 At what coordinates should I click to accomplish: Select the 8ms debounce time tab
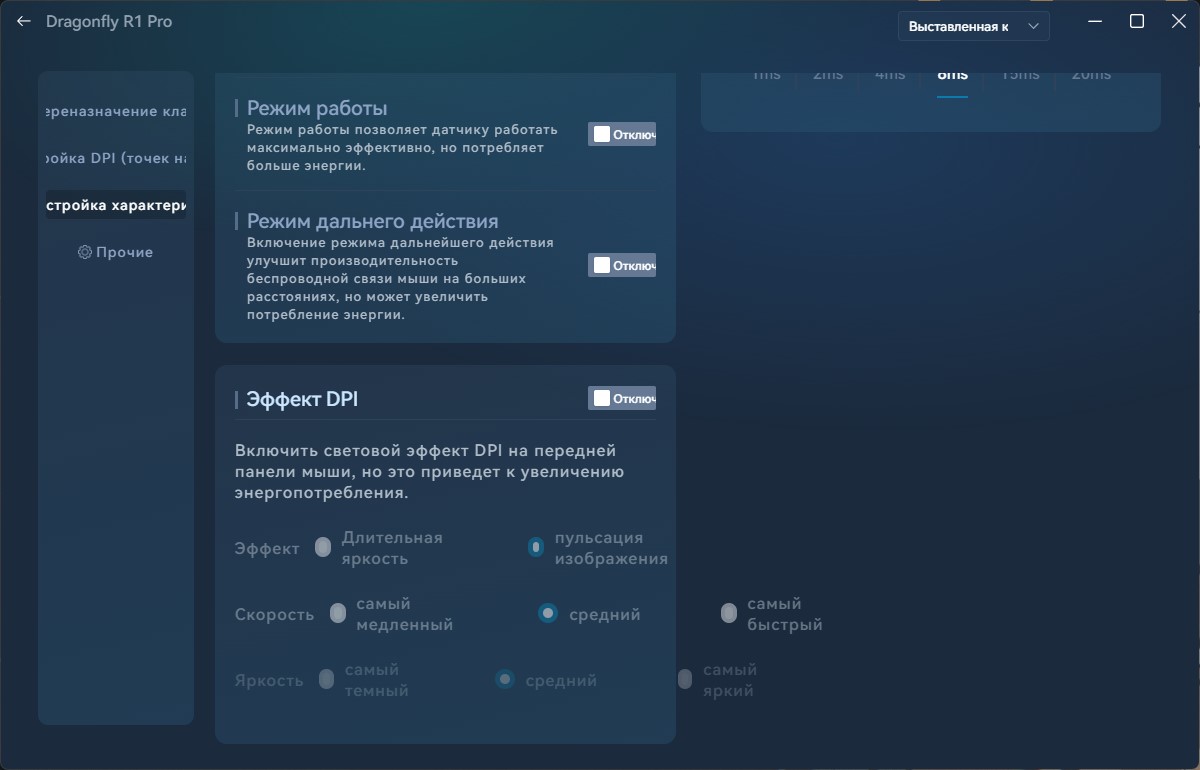pos(952,76)
